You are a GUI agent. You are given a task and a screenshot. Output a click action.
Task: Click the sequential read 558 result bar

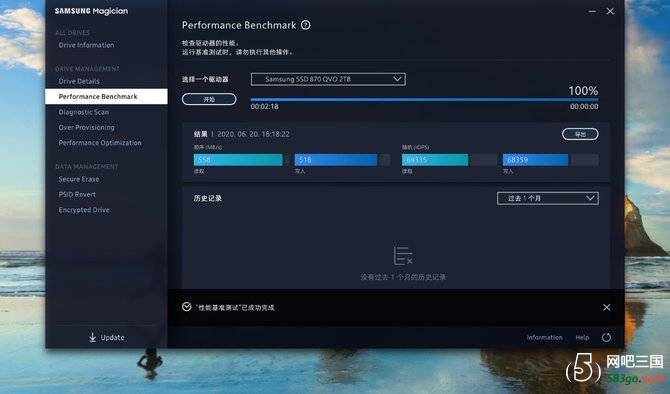coord(238,160)
